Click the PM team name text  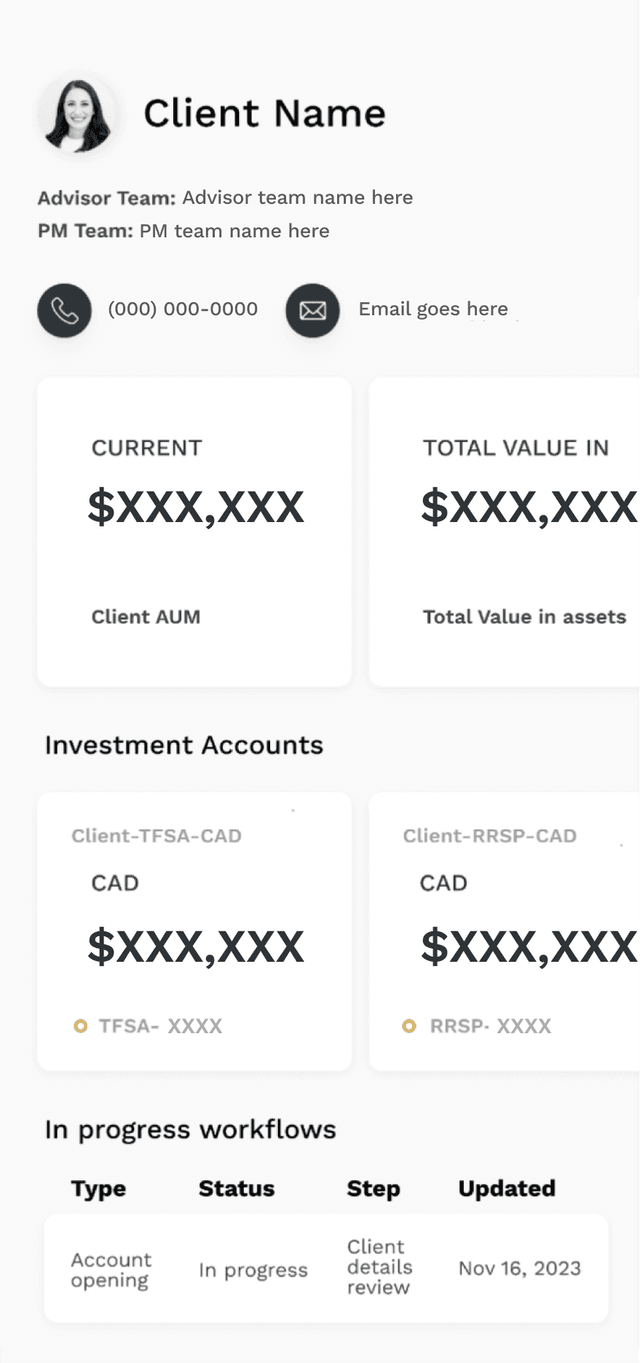click(234, 231)
